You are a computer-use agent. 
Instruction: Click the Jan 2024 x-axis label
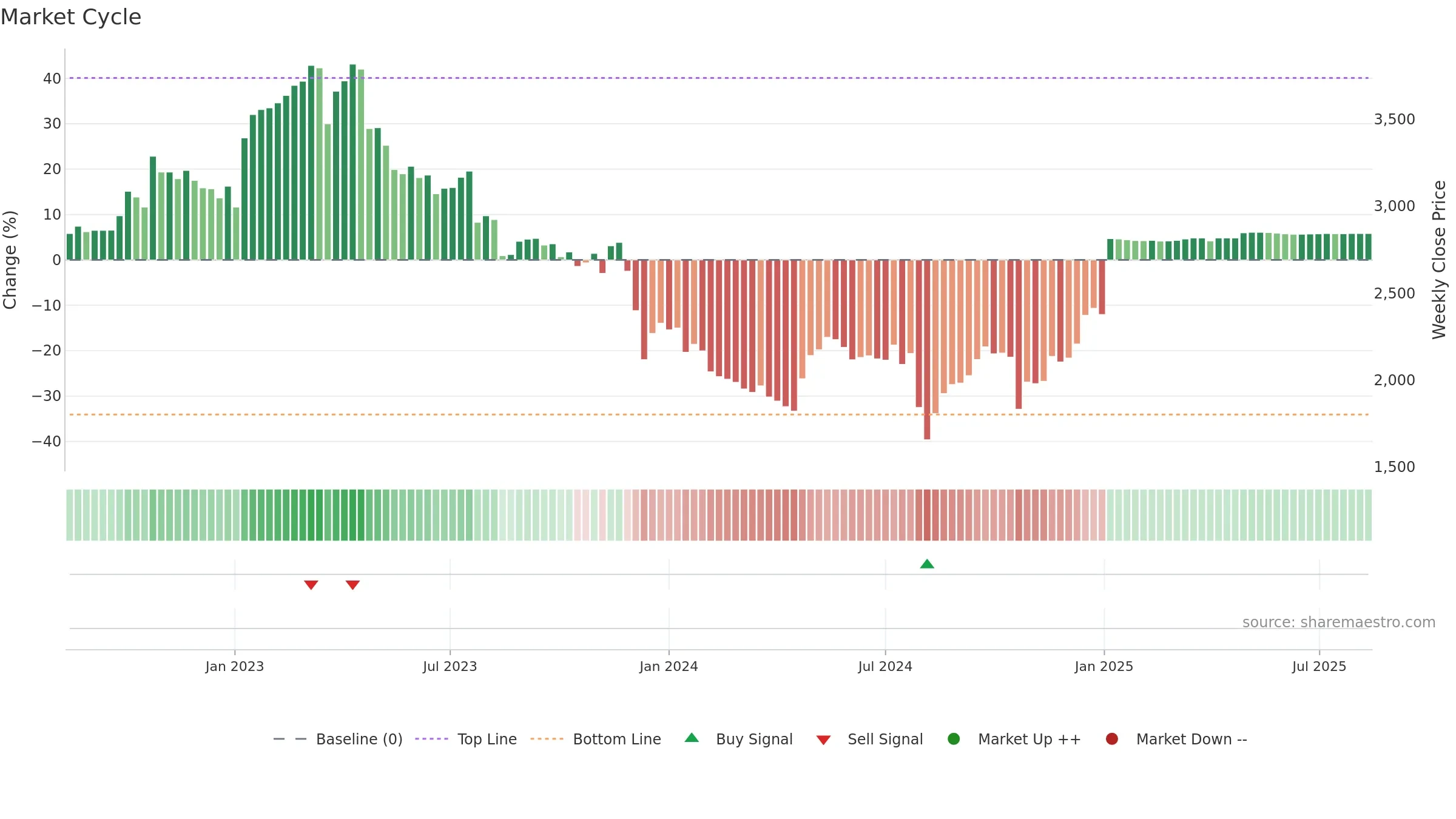(669, 666)
